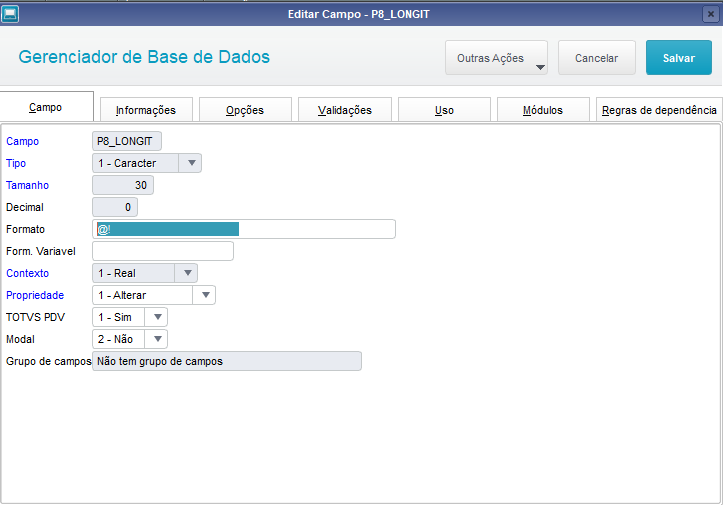Expand the Tipo dropdown
This screenshot has width=723, height=505.
pyautogui.click(x=192, y=163)
